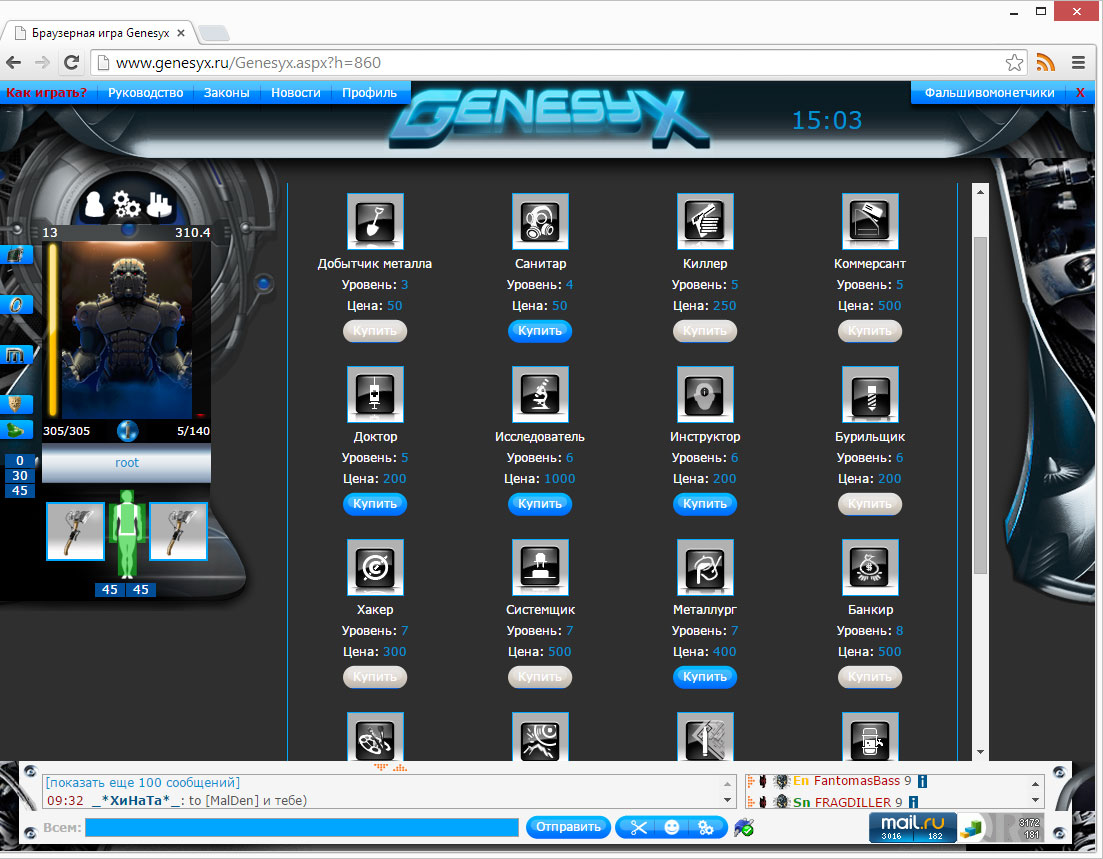
Task: Open the smiley emoticon picker
Action: 672,827
